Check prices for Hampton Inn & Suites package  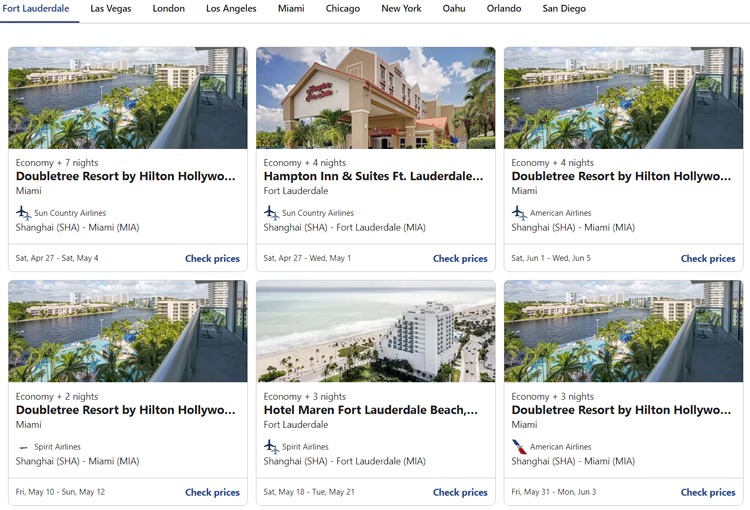click(460, 258)
